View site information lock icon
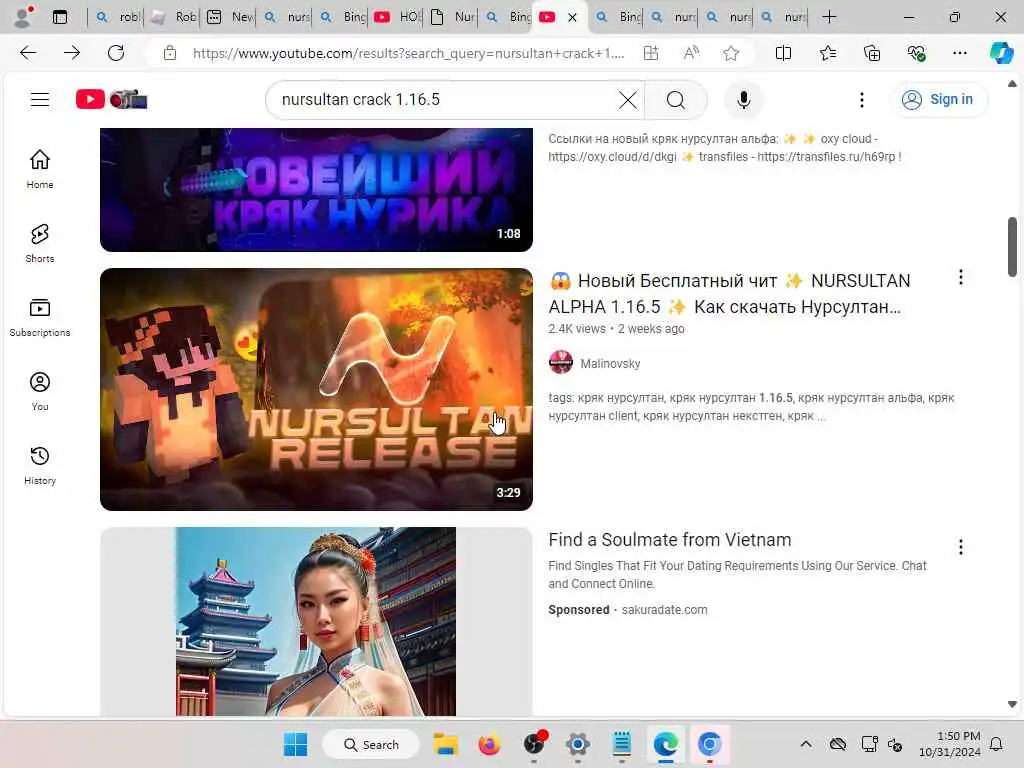1024x768 pixels. [x=170, y=53]
